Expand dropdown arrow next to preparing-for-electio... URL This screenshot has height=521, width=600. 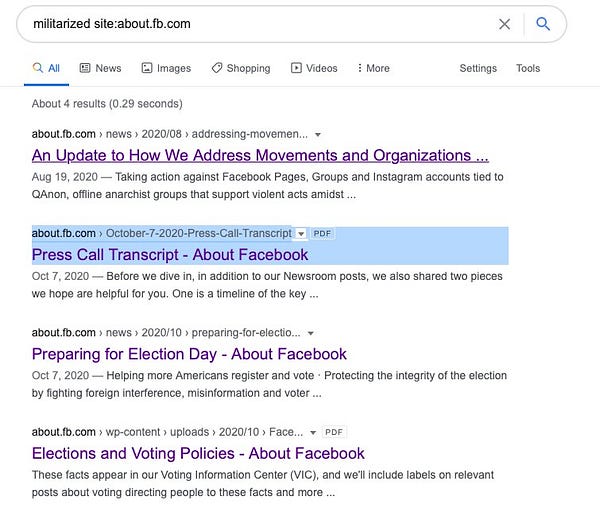[x=311, y=334]
